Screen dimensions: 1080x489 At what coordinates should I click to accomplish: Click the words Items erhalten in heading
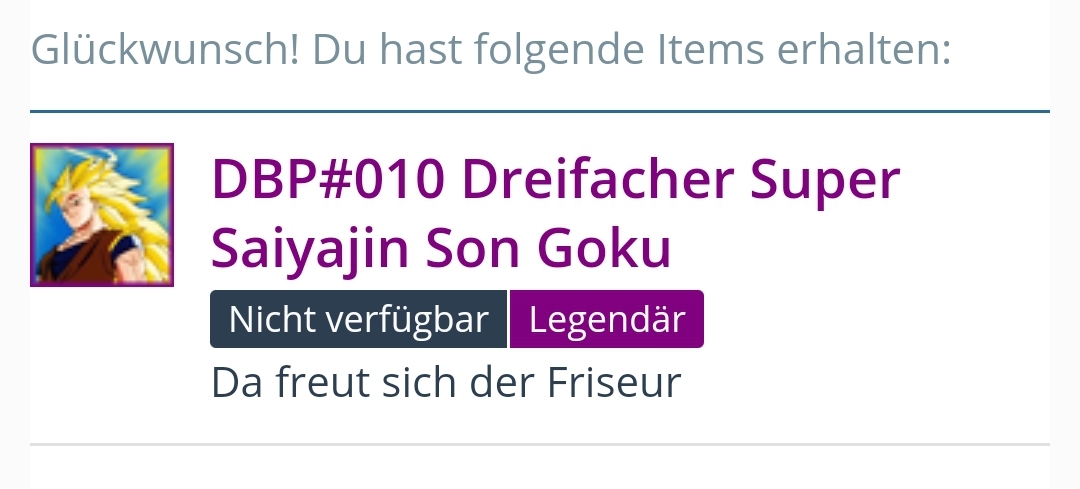804,50
